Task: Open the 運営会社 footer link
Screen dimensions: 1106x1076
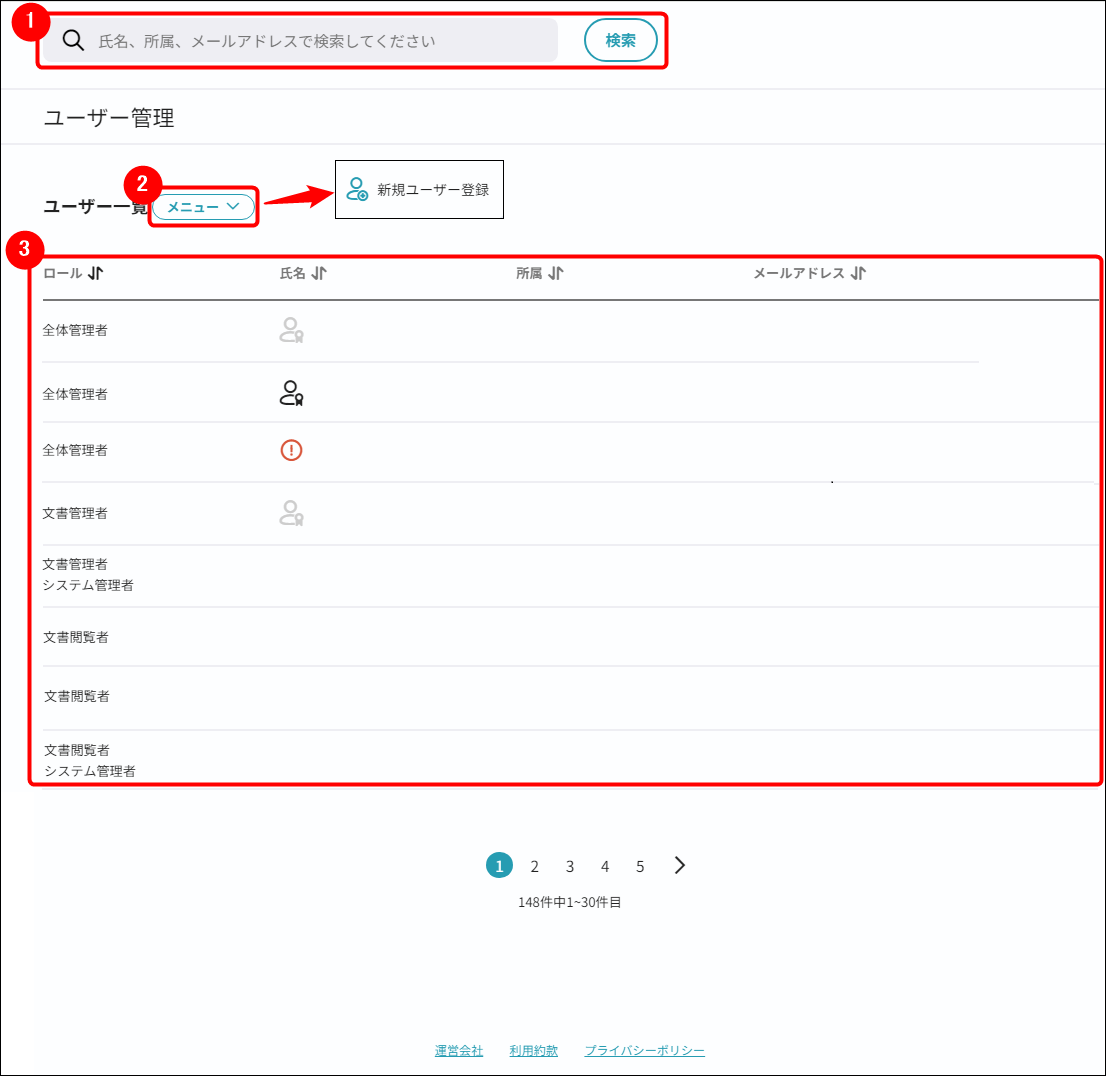Action: click(x=459, y=1051)
